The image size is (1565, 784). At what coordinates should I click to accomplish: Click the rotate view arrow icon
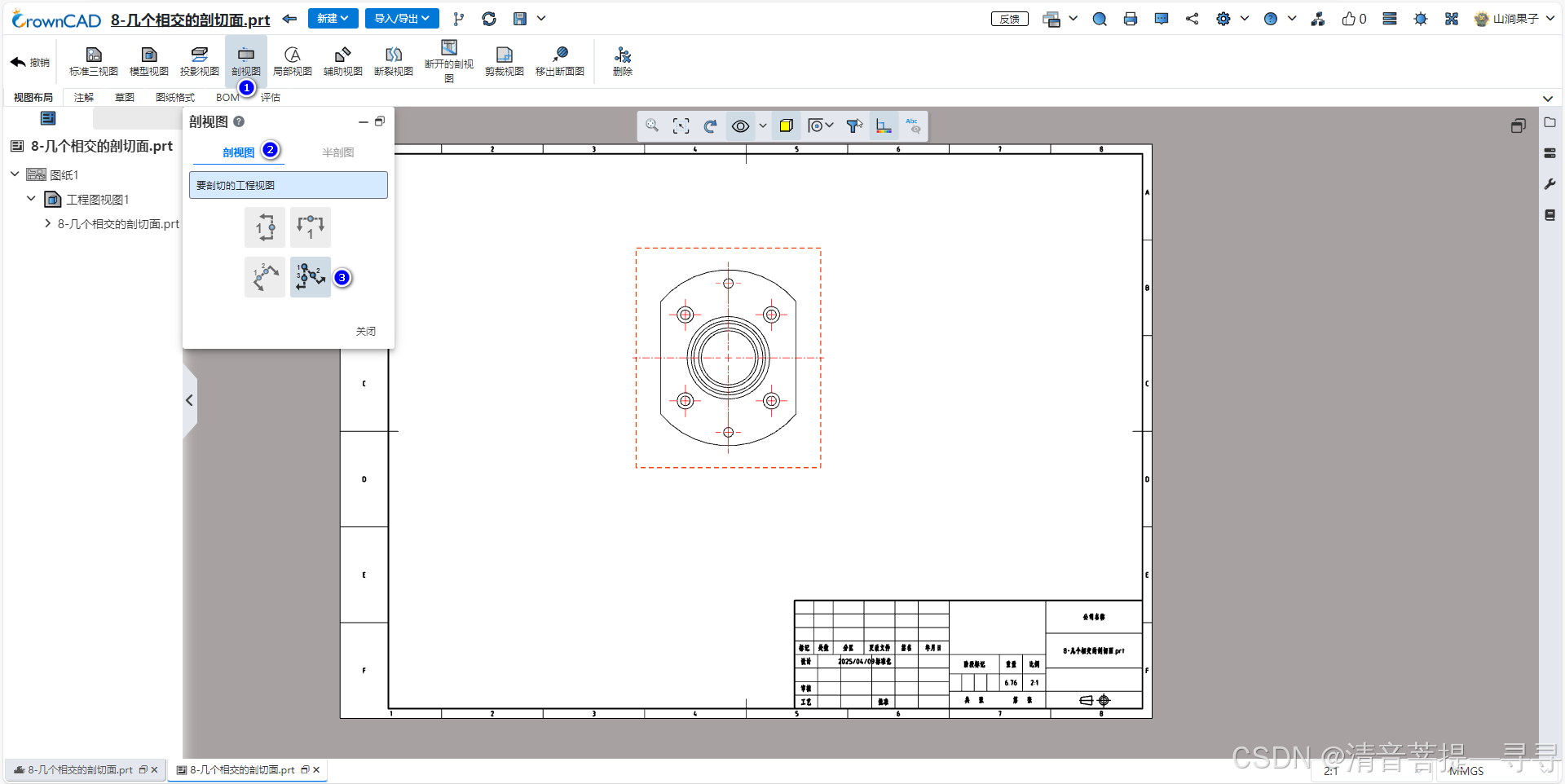(711, 126)
